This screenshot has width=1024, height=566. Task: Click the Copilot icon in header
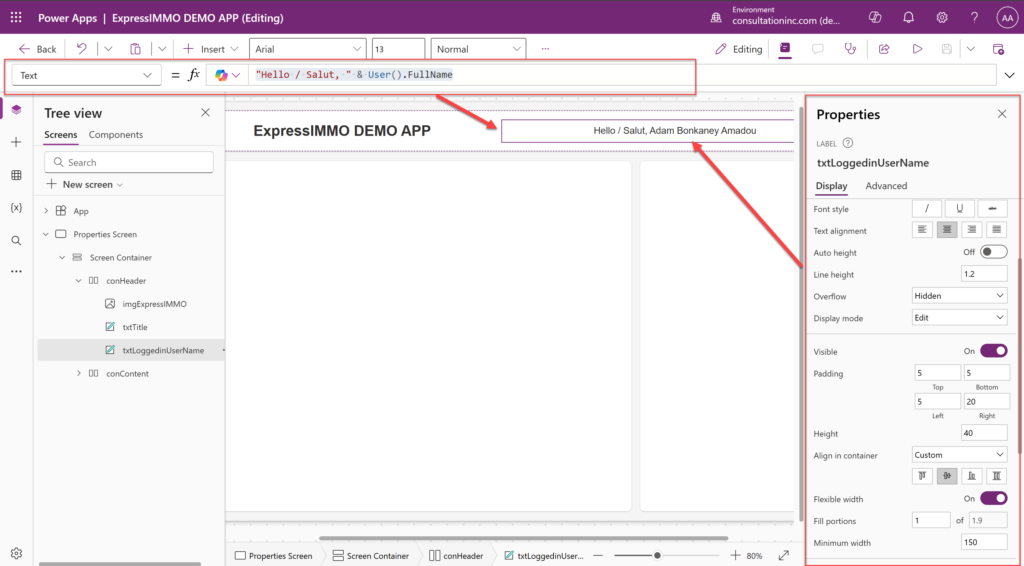875,18
